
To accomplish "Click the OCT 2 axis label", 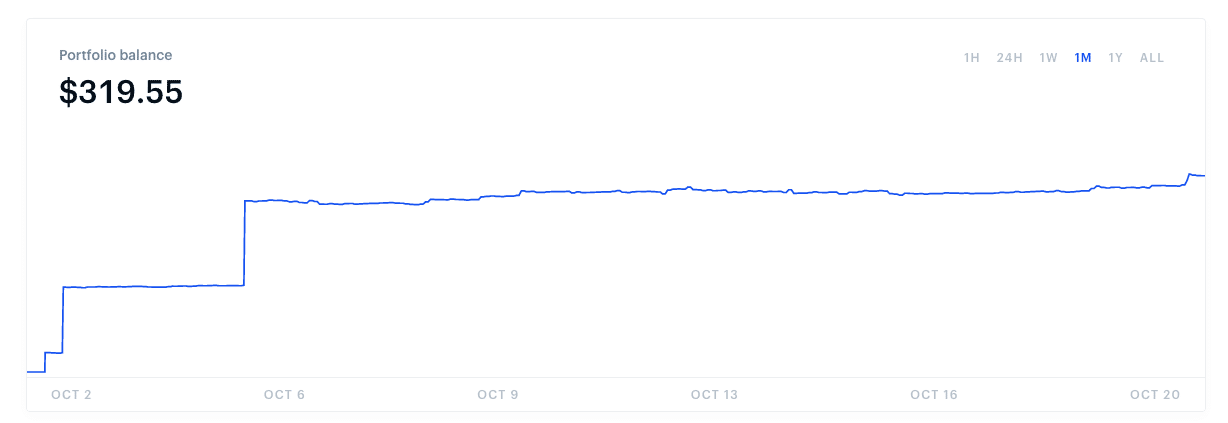I will click(x=71, y=395).
